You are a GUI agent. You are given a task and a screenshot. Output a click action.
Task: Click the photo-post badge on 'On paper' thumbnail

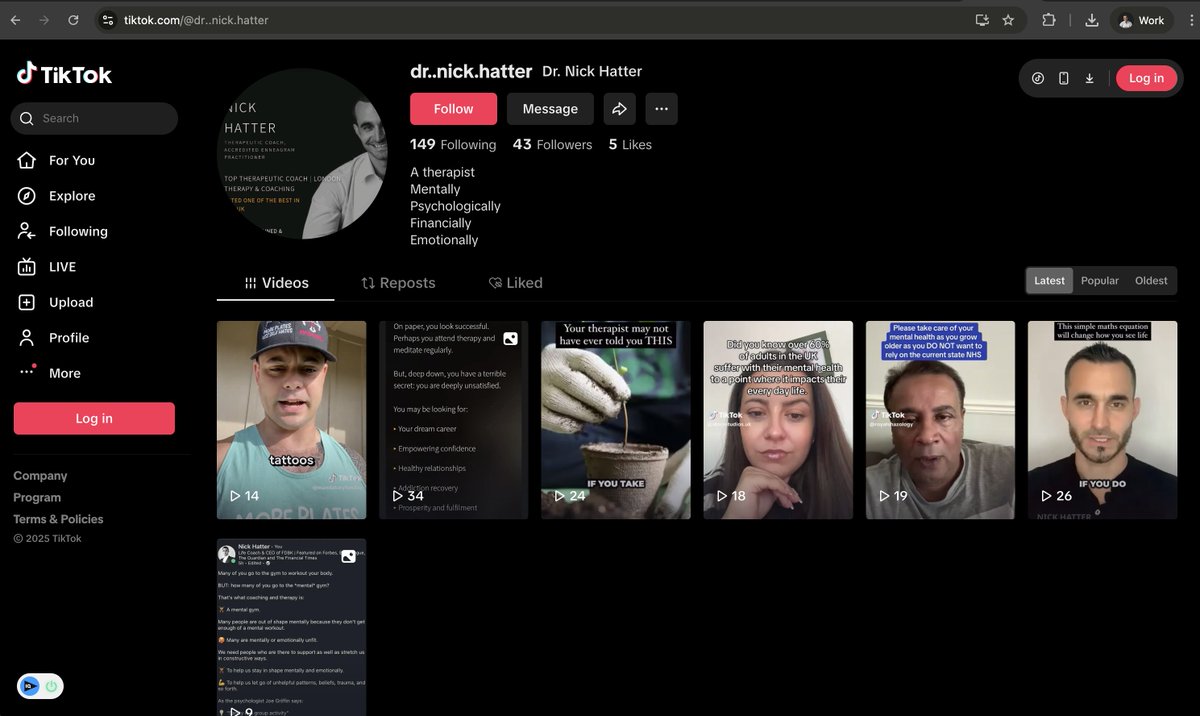click(510, 339)
